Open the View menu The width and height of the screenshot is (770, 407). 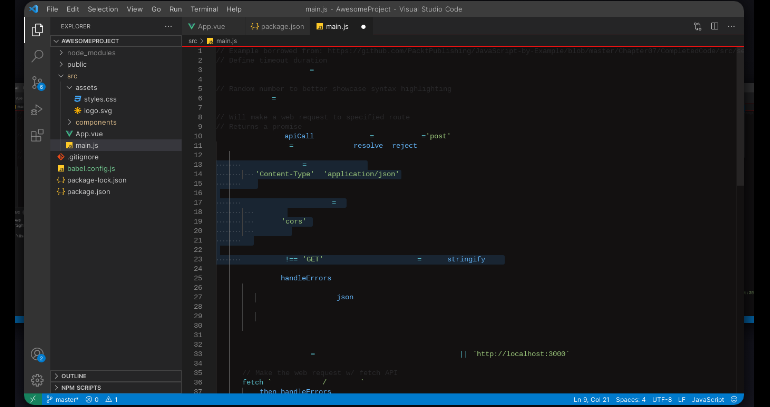click(135, 9)
